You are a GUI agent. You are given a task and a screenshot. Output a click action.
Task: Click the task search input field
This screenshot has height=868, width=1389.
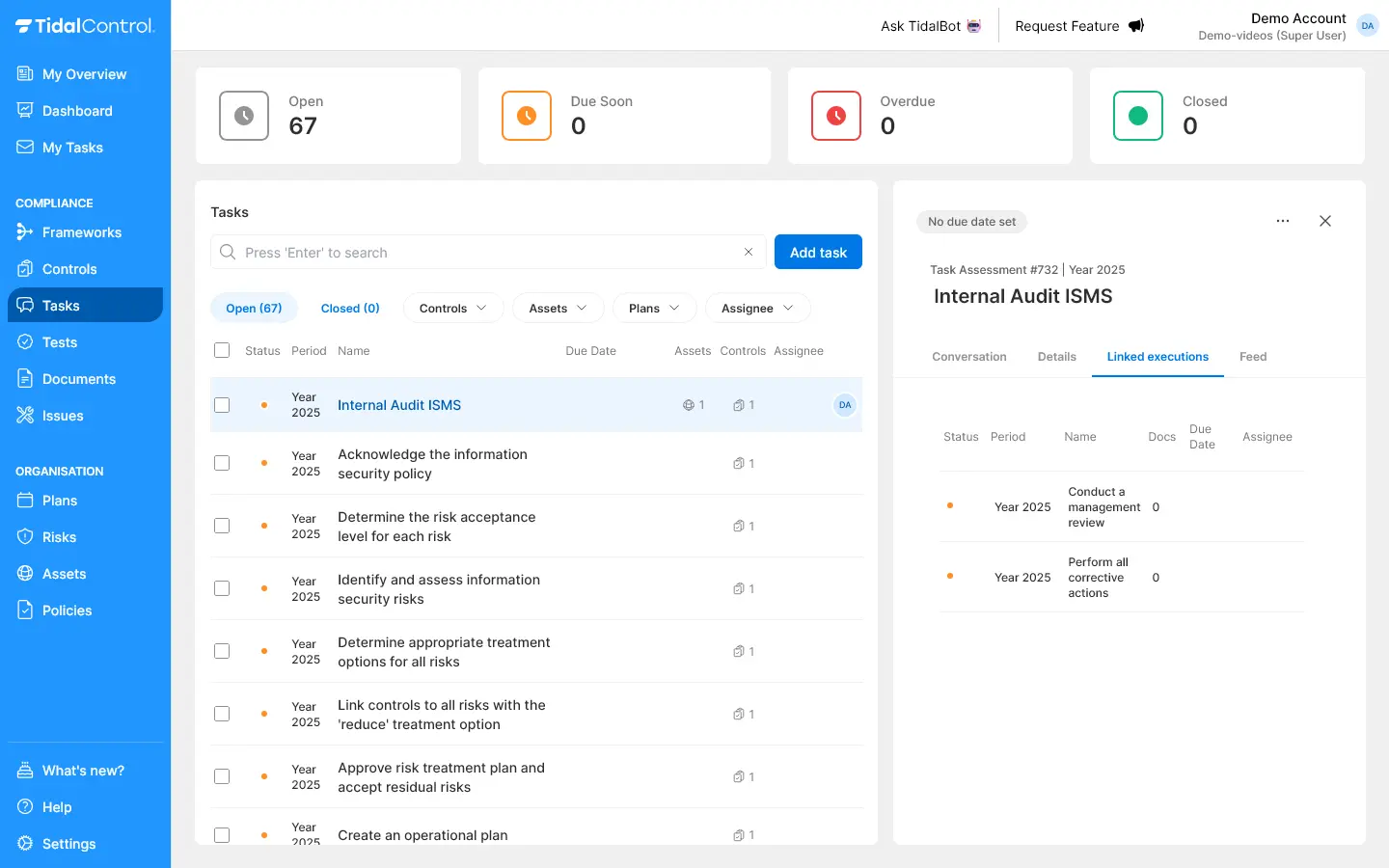(482, 253)
